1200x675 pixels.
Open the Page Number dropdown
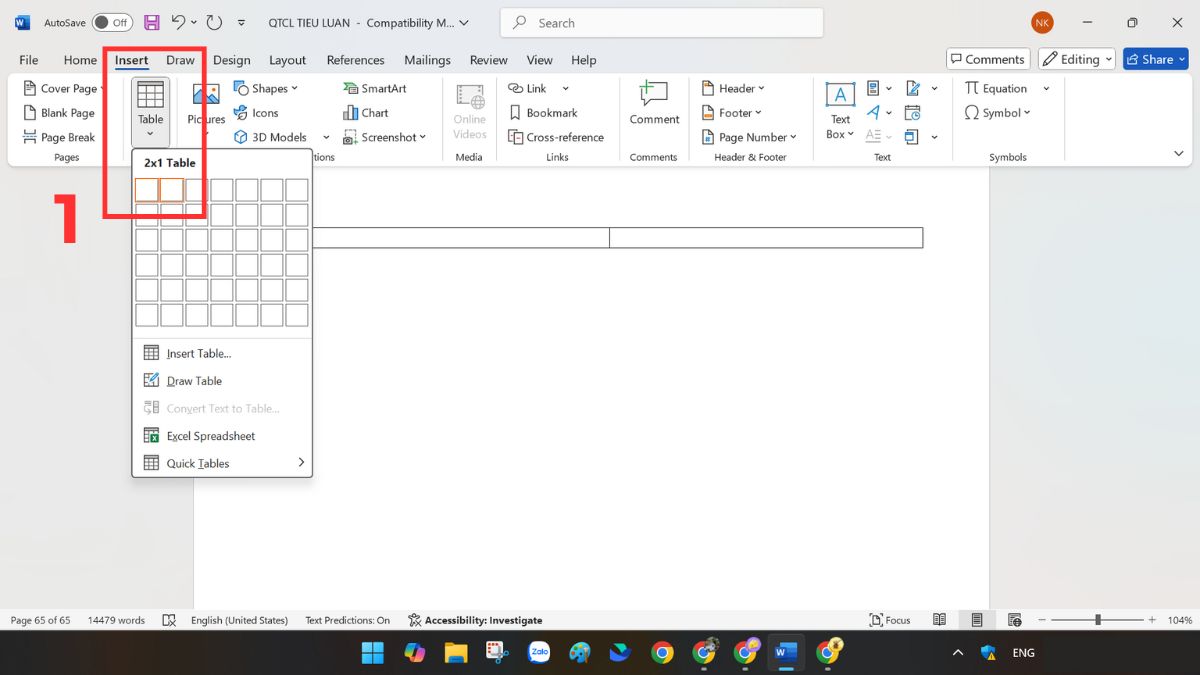(x=749, y=137)
